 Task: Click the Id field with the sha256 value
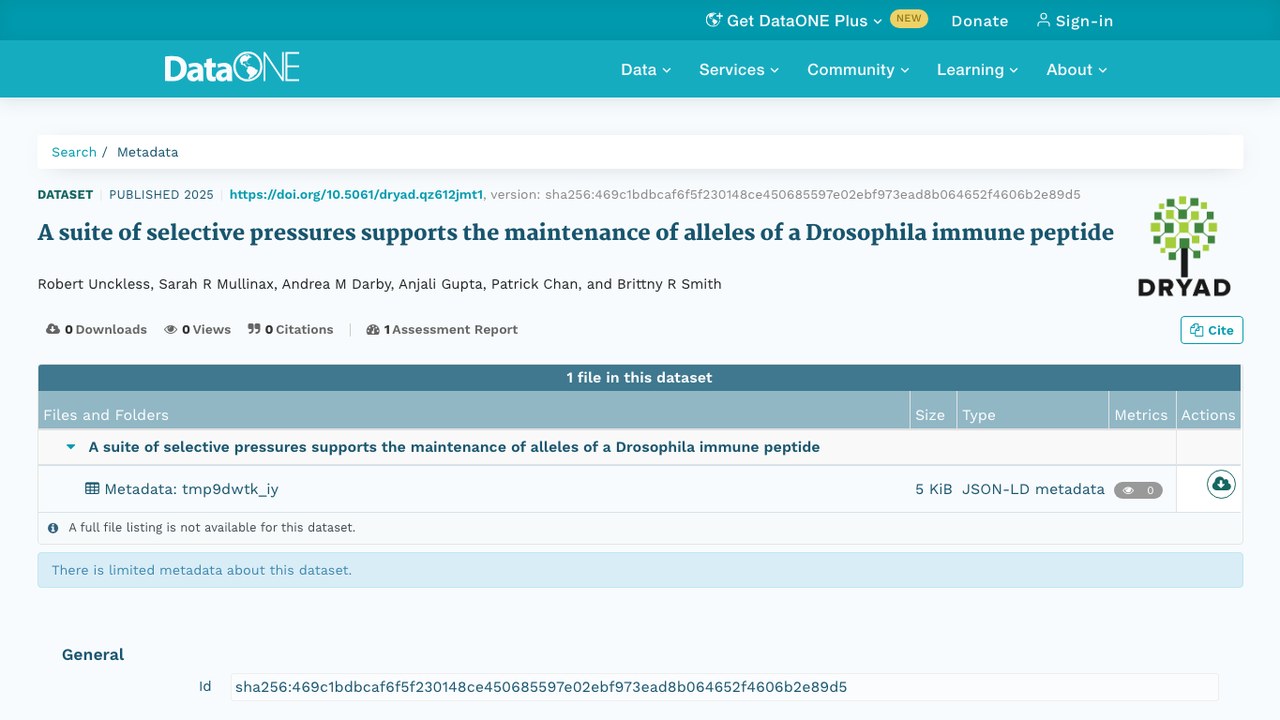point(724,687)
